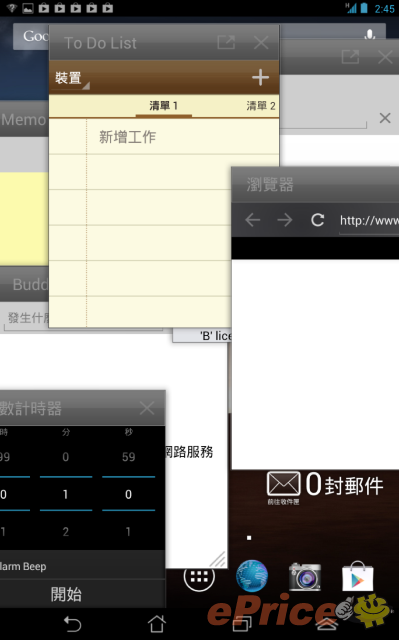Viewport: 399px width, 640px height.
Task: Tap the Android back navigation button
Action: [x=73, y=624]
